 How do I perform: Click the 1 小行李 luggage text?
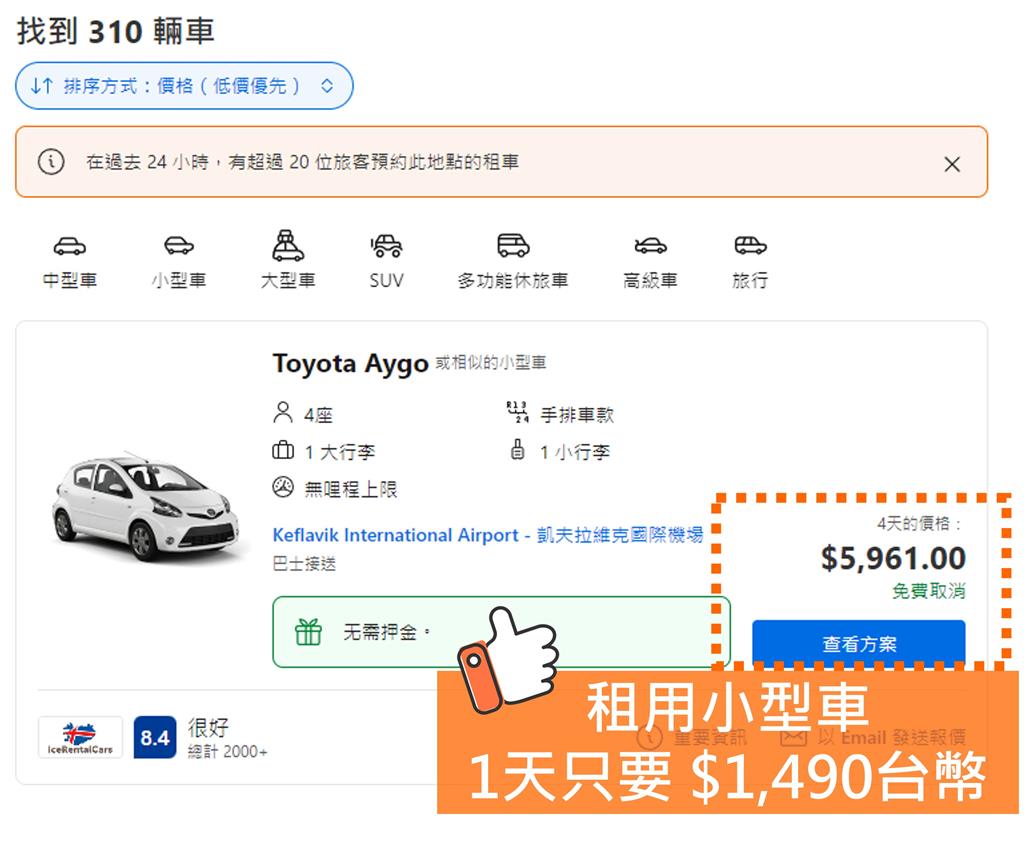pyautogui.click(x=575, y=452)
